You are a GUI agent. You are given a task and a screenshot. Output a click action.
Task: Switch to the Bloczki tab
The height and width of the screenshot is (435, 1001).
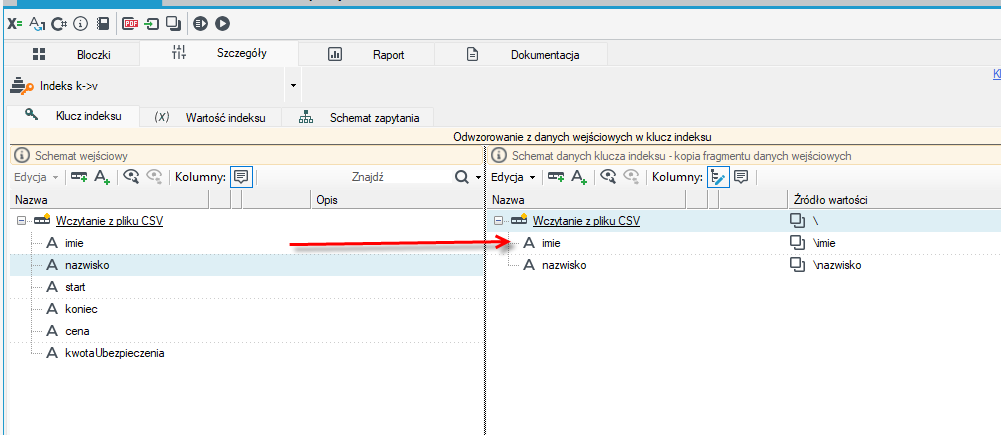(x=71, y=54)
